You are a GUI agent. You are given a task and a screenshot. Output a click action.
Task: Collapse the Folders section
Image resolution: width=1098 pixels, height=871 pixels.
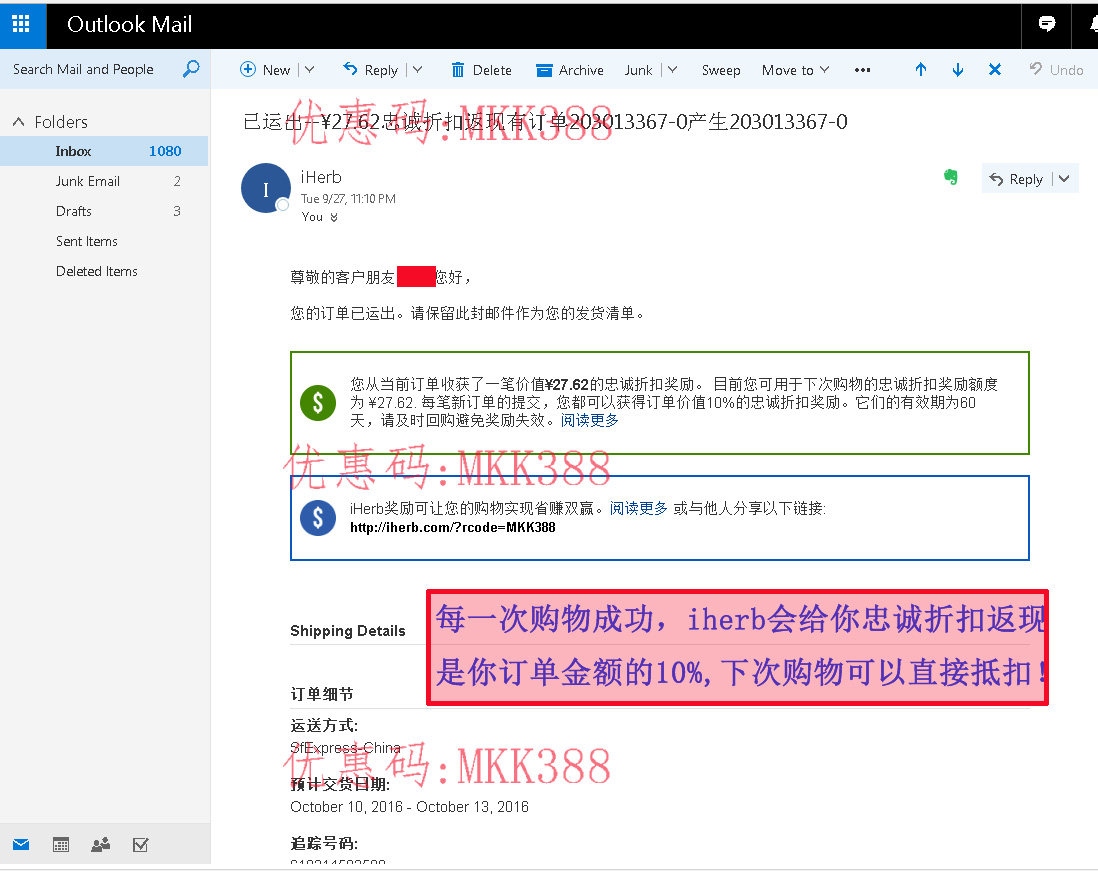coord(19,122)
